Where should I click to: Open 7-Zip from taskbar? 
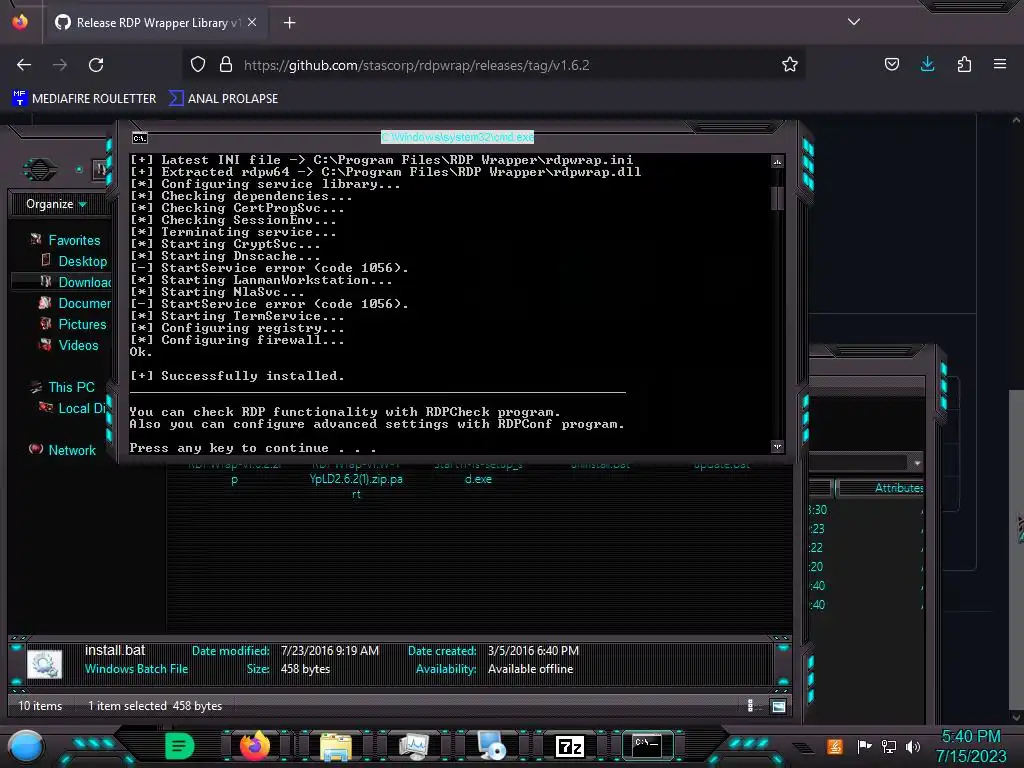569,746
